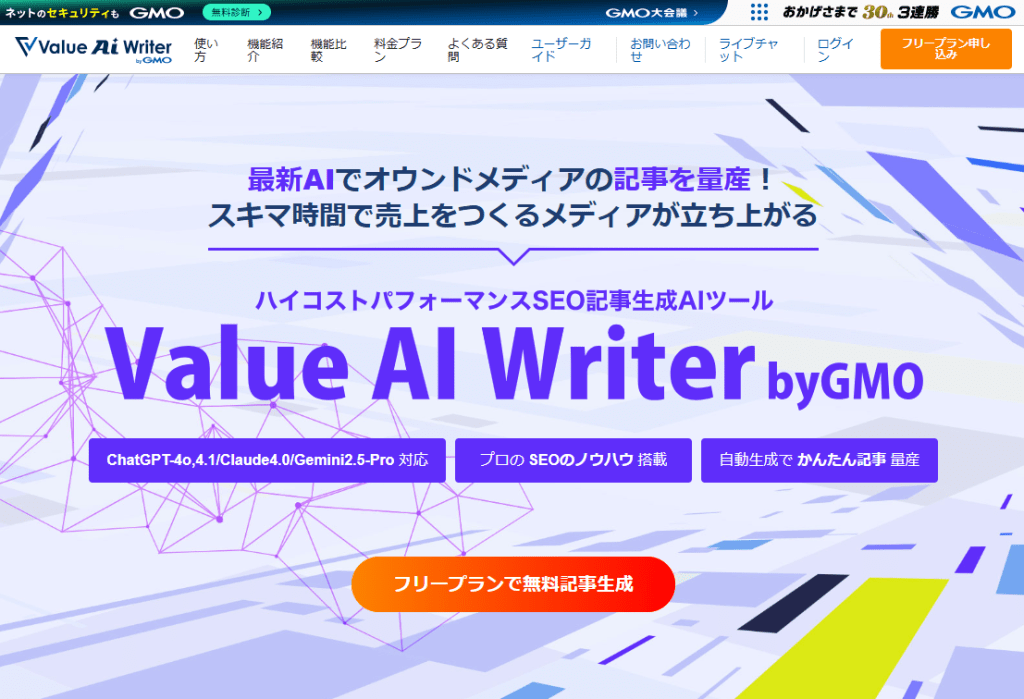Click headline 最新AIでオウンドメディアの記事を量産！
This screenshot has height=699, width=1024.
click(x=511, y=180)
